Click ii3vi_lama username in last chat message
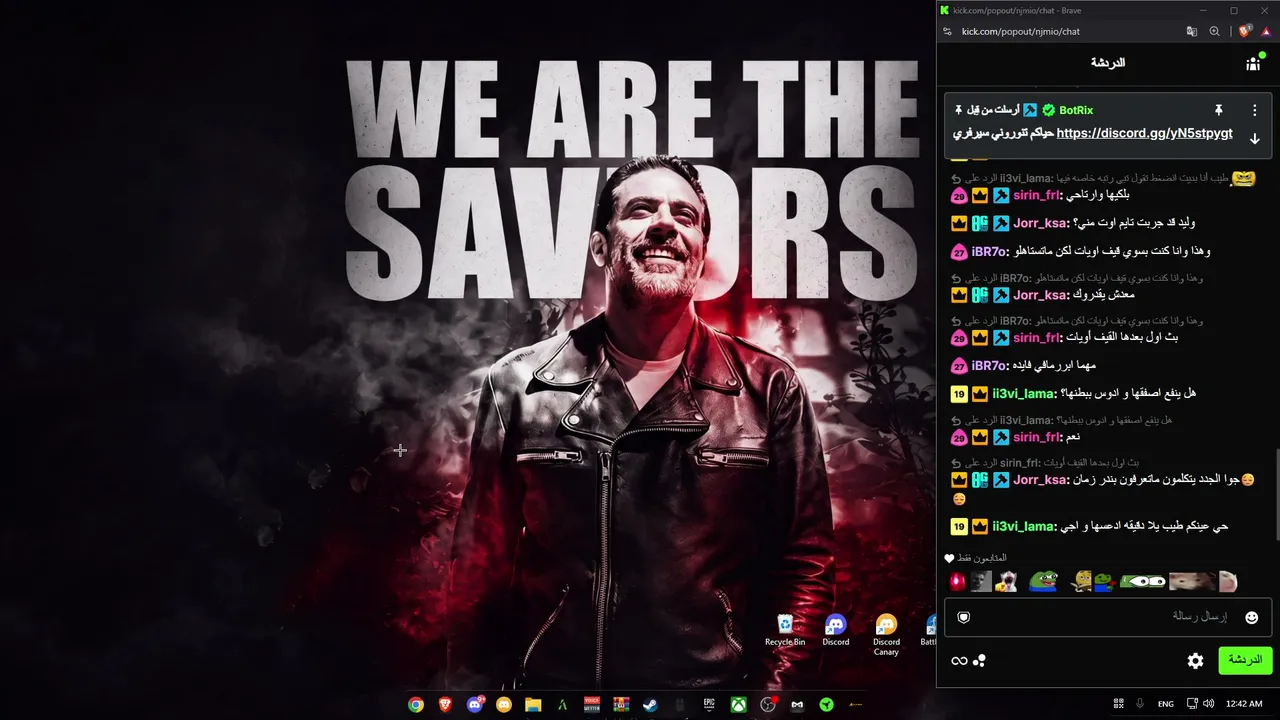This screenshot has height=720, width=1280. 1023,526
